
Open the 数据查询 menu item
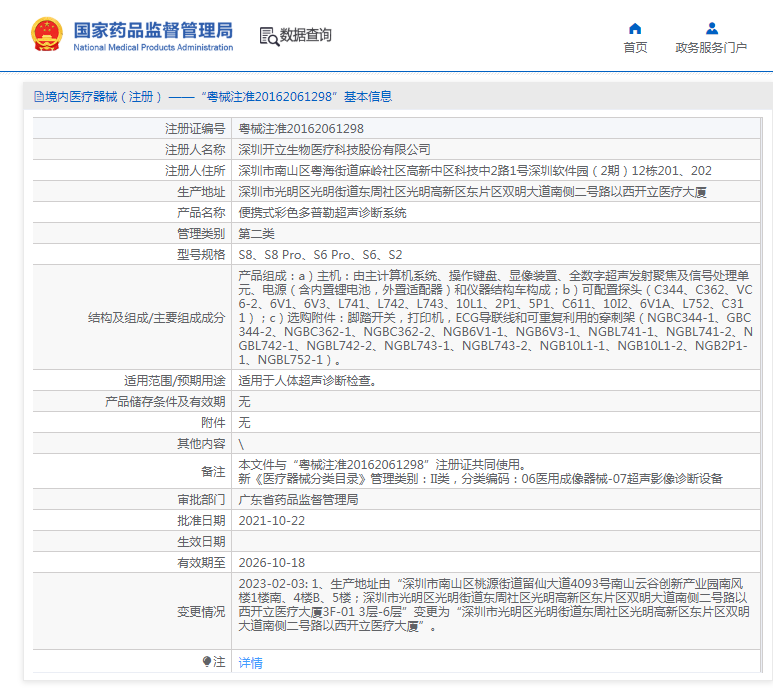(x=305, y=36)
